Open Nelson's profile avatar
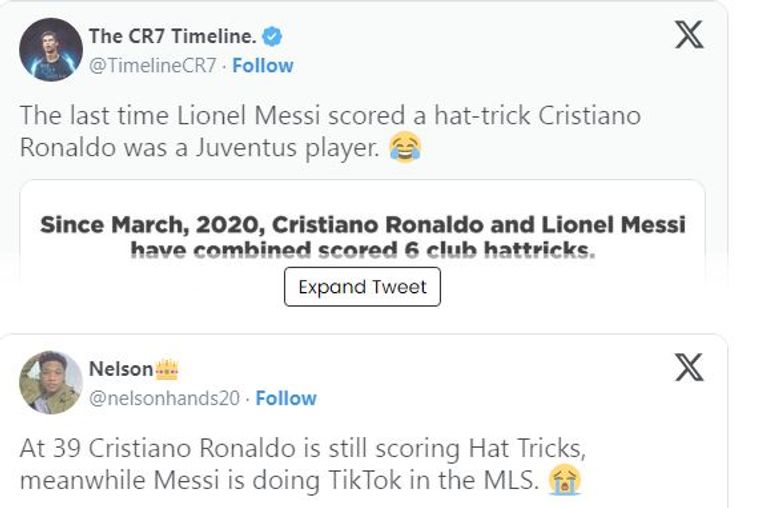The height and width of the screenshot is (508, 768). click(x=50, y=382)
